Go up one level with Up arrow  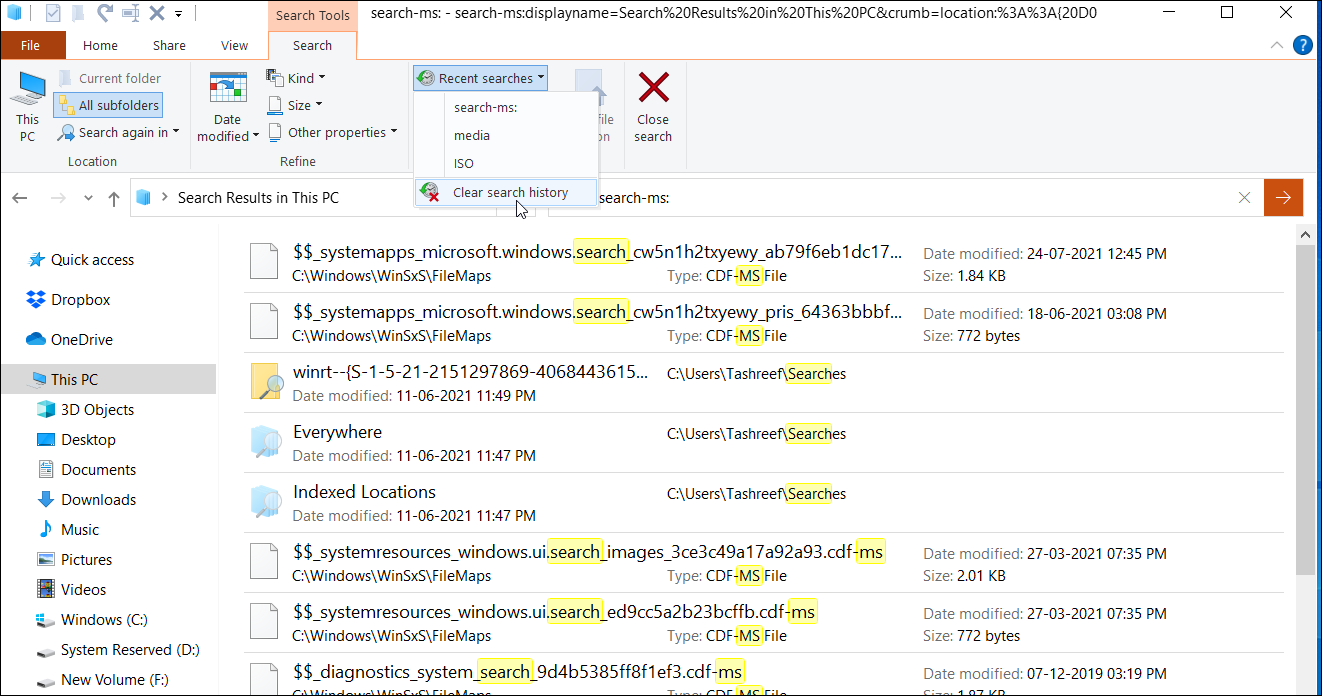click(x=114, y=198)
